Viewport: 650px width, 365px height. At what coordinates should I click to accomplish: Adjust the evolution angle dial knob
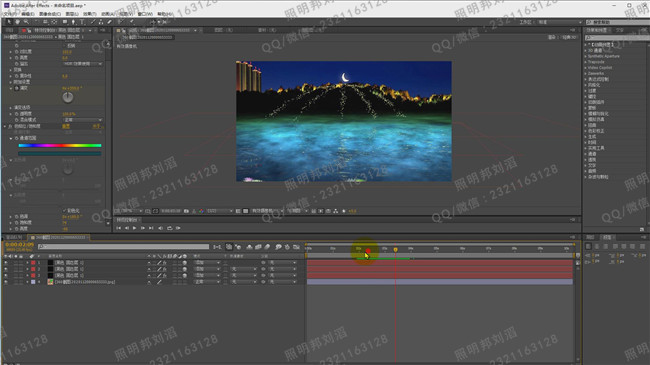68,97
